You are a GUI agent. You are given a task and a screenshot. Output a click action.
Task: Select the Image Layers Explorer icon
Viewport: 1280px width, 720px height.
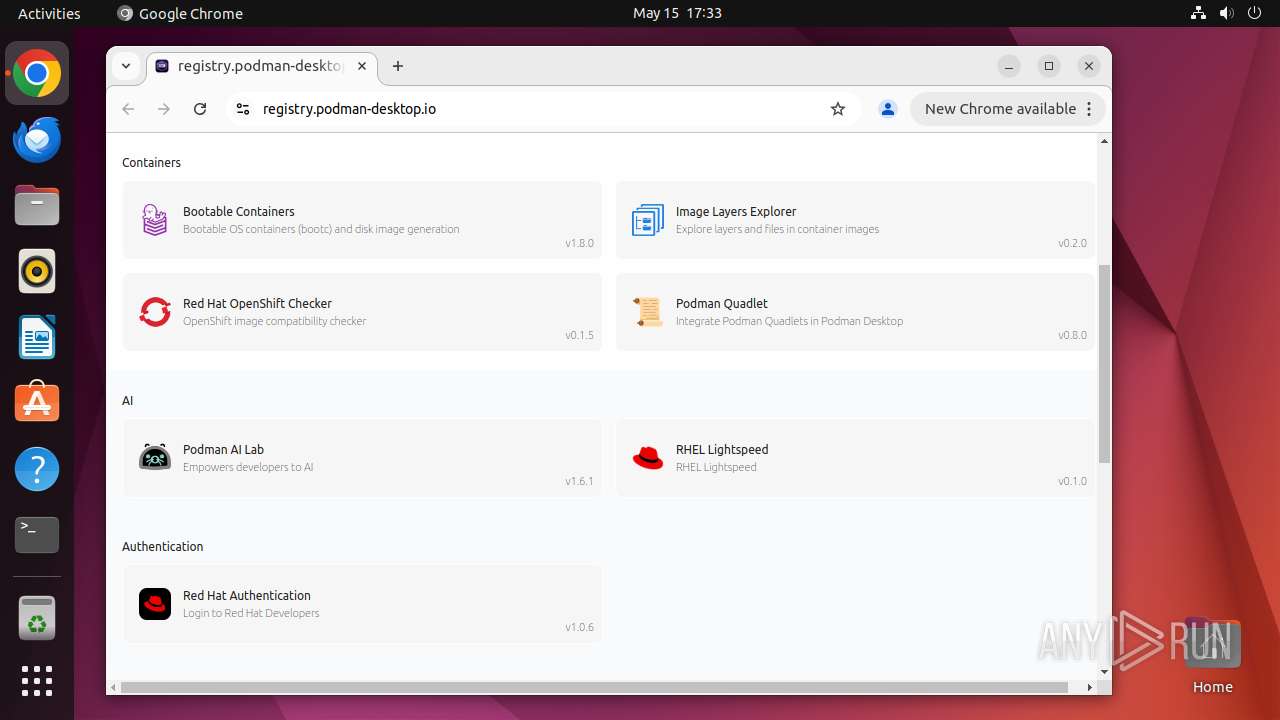(648, 220)
